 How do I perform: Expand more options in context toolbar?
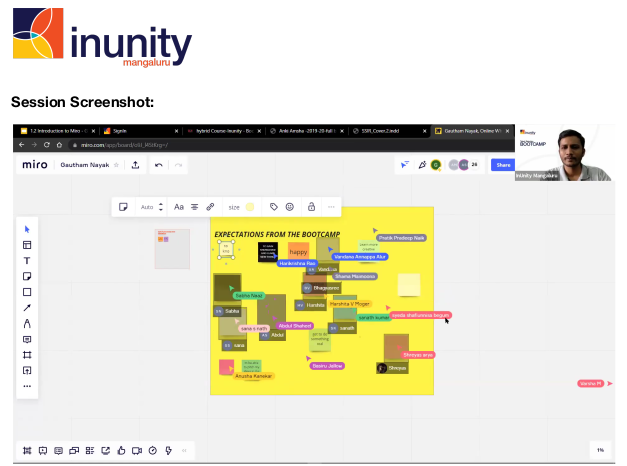click(331, 207)
